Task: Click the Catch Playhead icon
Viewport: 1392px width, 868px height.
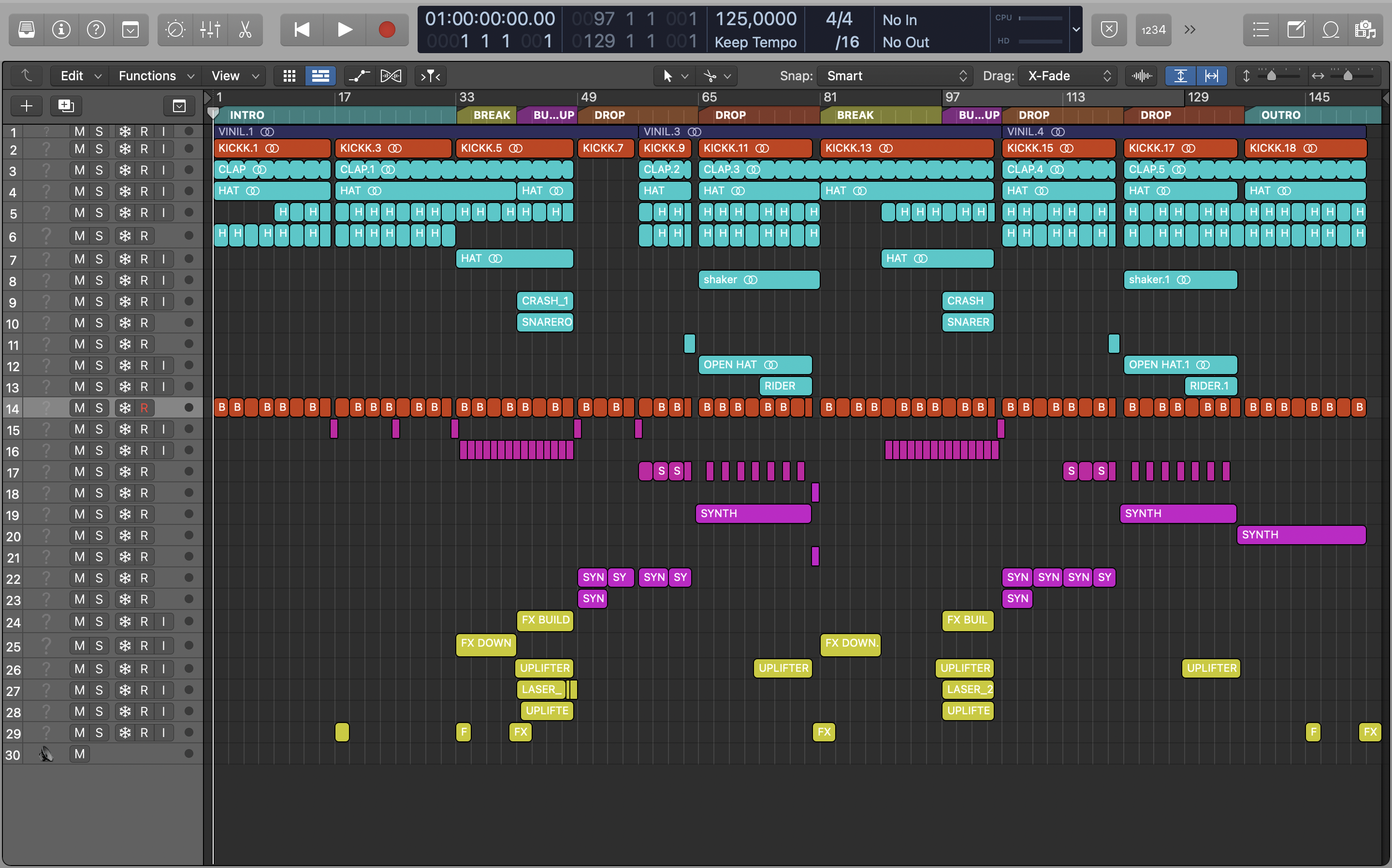Action: pyautogui.click(x=431, y=76)
